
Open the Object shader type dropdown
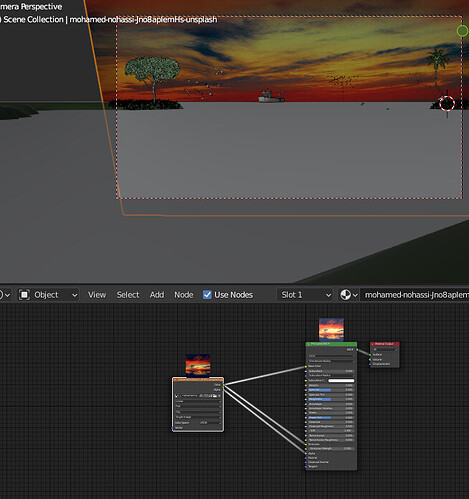[49, 295]
